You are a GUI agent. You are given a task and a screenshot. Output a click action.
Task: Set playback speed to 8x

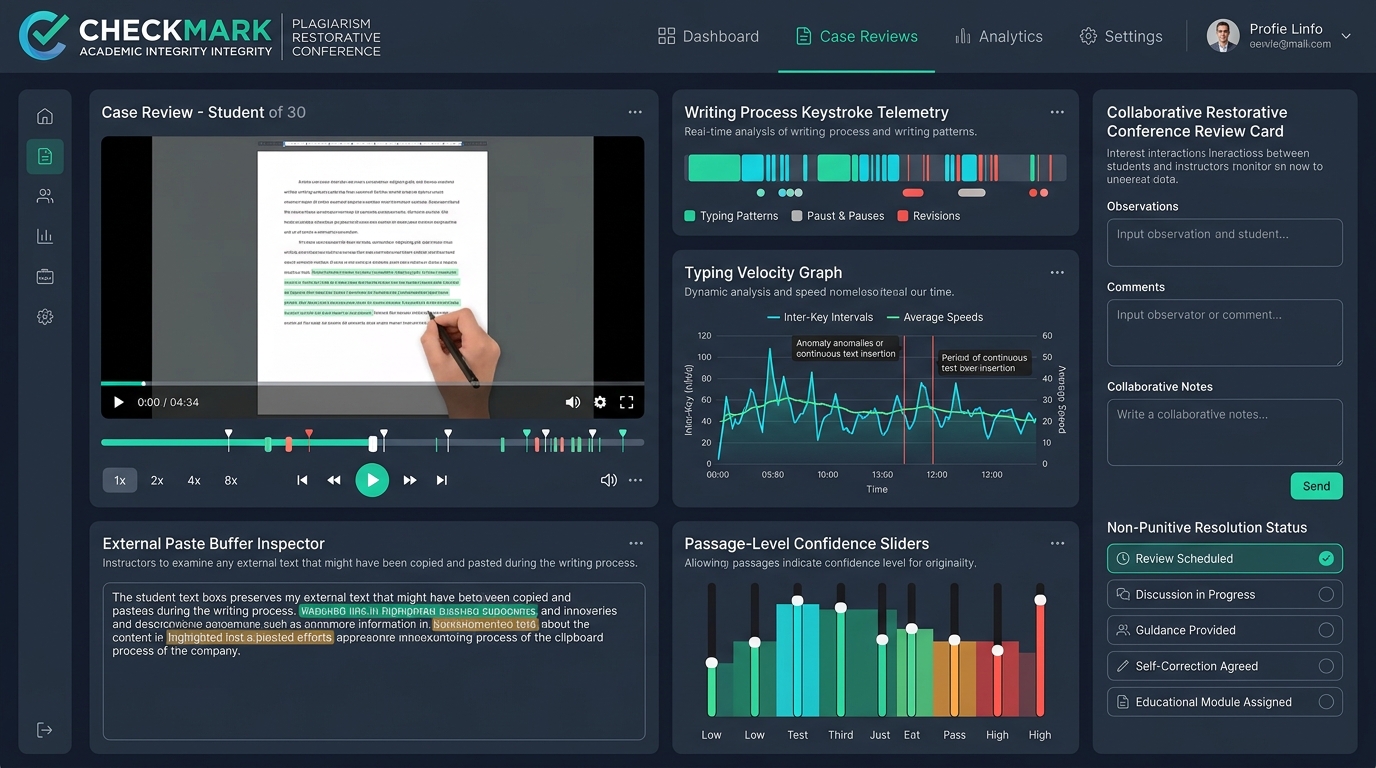(231, 480)
